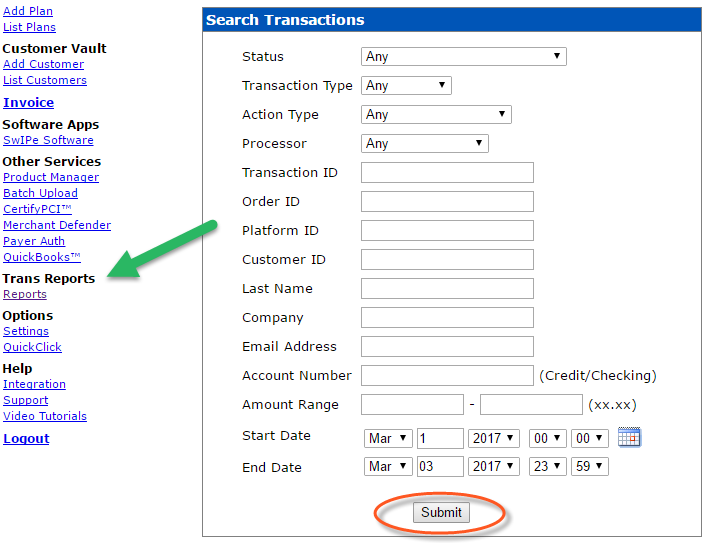Open the Transaction Type dropdown
718x547 pixels.
[x=406, y=86]
